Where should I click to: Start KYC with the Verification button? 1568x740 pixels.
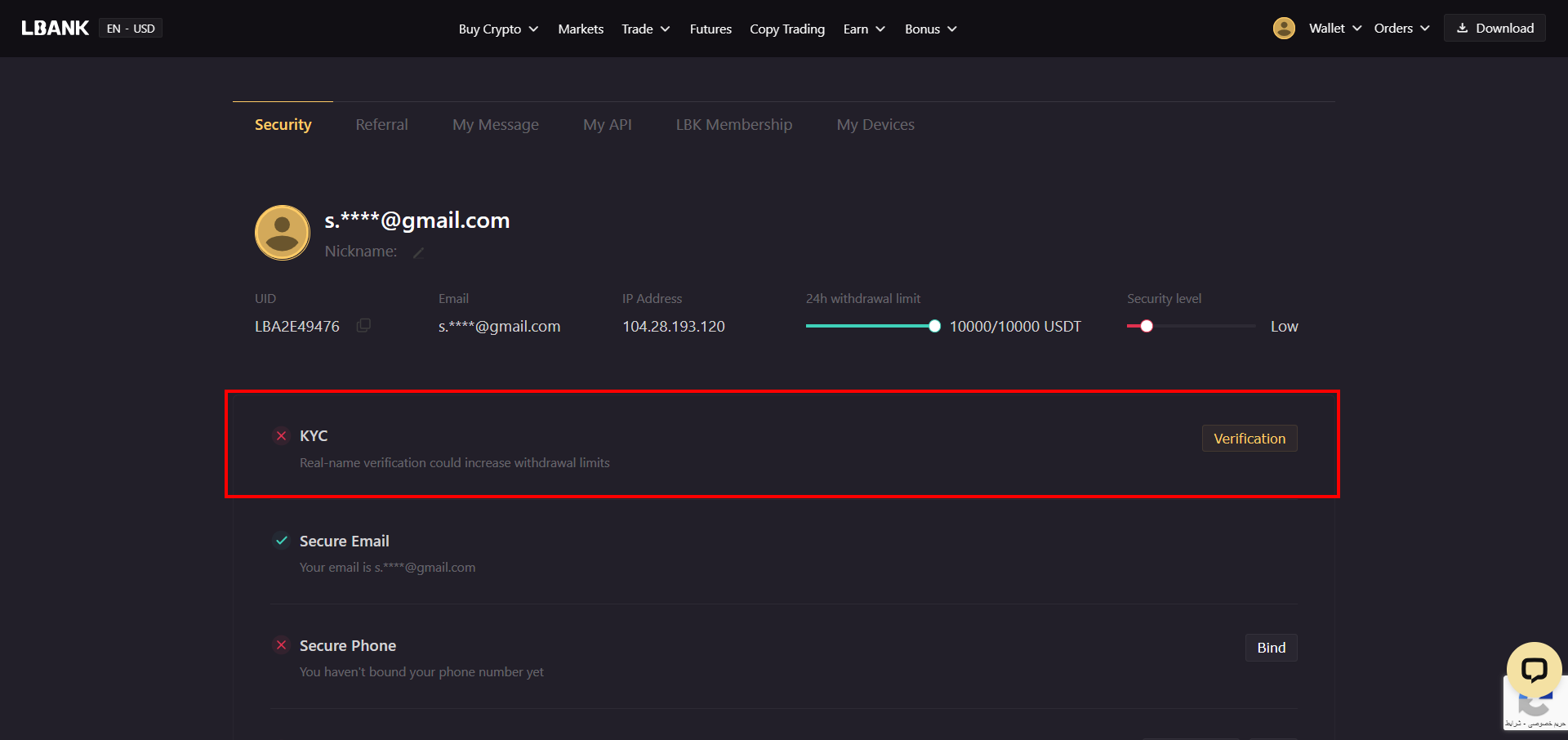[1249, 439]
